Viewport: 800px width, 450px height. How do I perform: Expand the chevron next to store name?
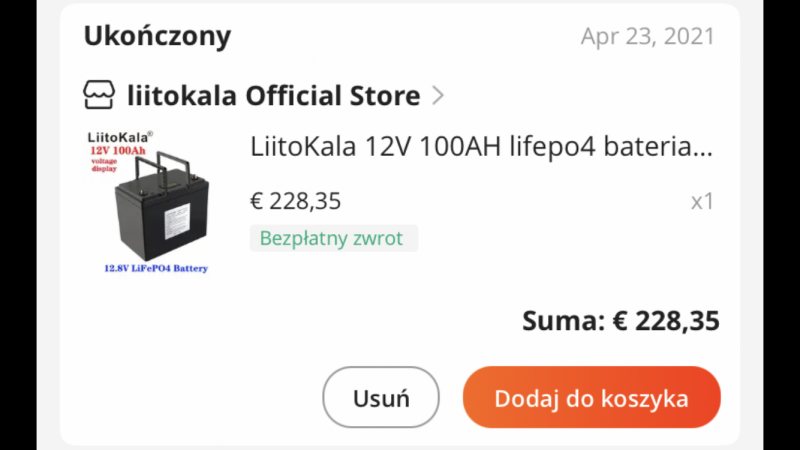click(438, 97)
